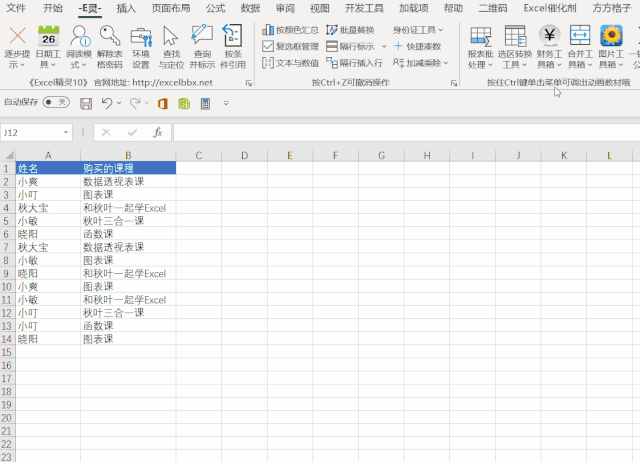Viewport: 640px width, 462px height.
Task: Expand the Redo history dropdown arrow
Action: (147, 103)
